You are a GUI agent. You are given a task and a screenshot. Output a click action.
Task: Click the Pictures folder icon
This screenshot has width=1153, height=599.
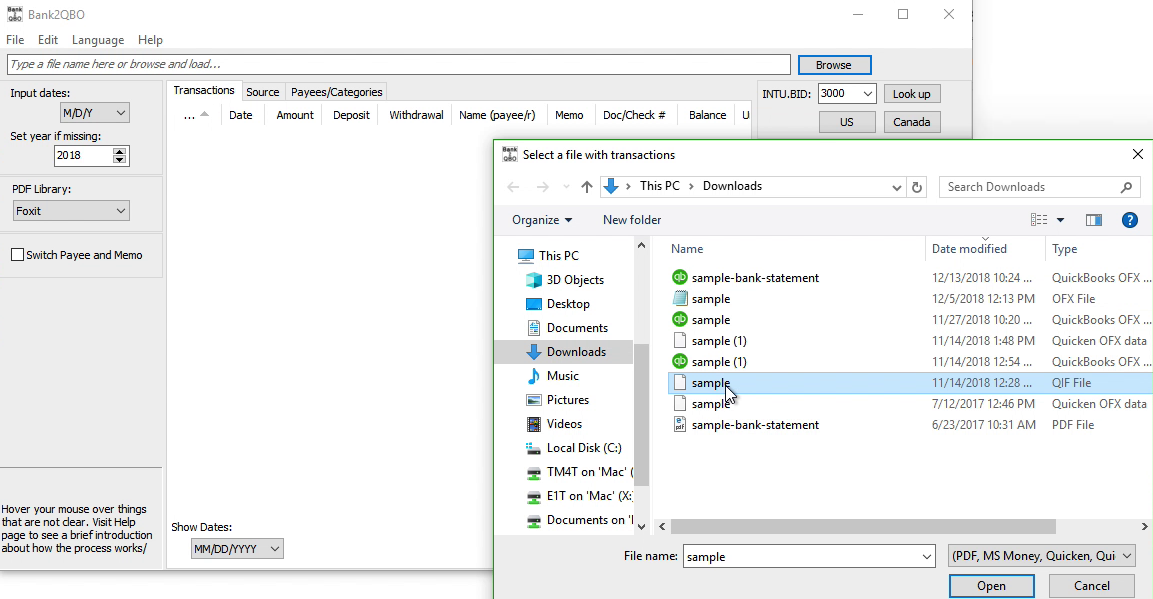534,400
